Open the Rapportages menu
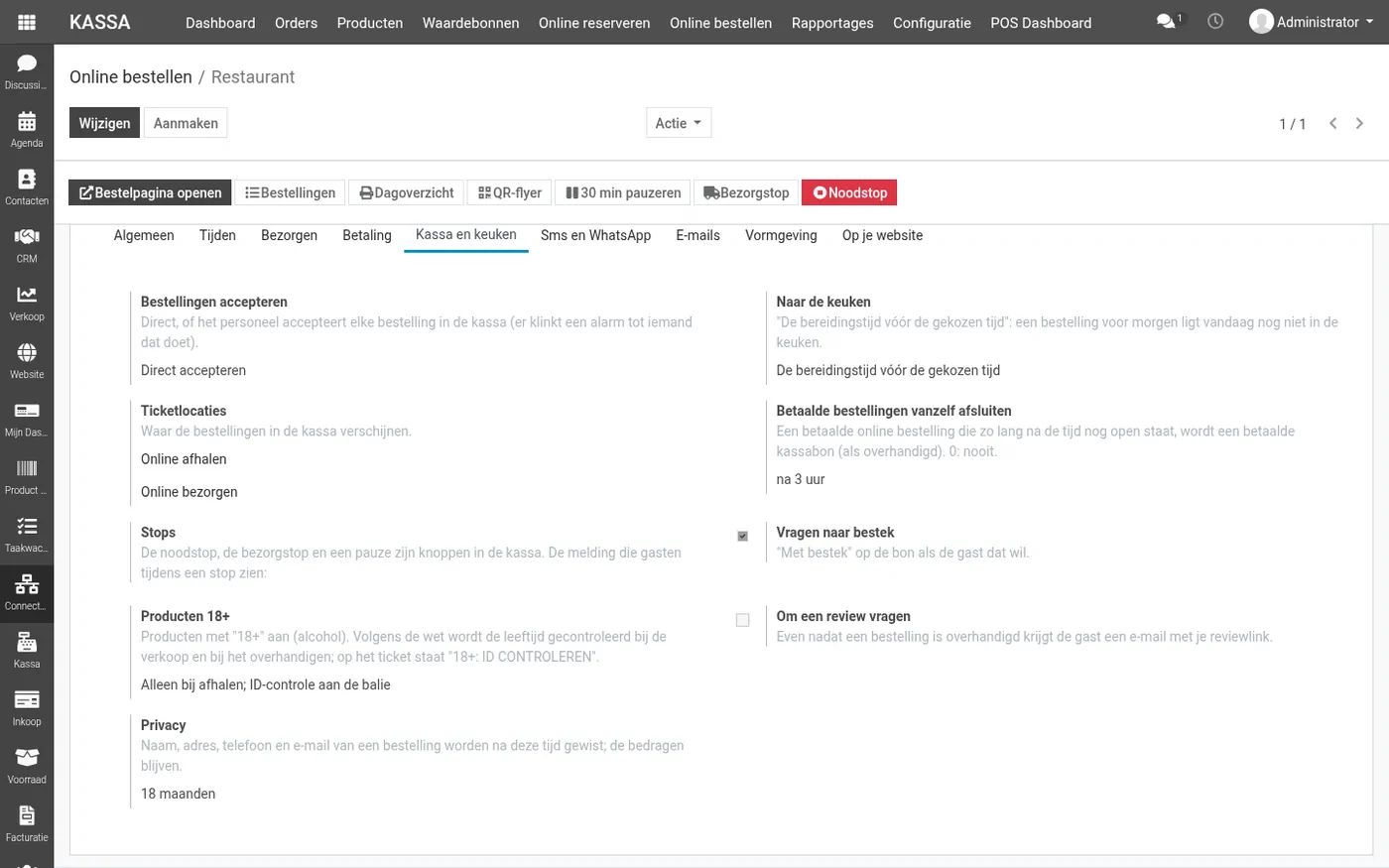The image size is (1389, 868). point(832,22)
